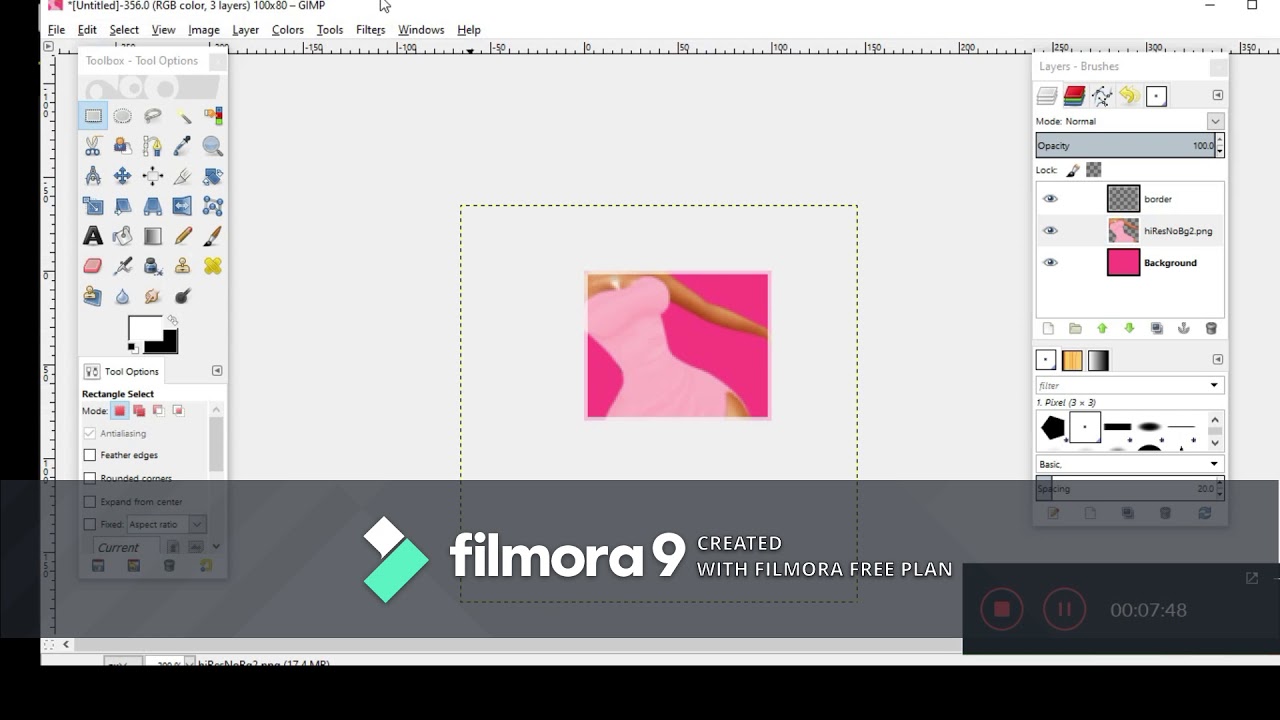The width and height of the screenshot is (1280, 720).
Task: Open the Select menu
Action: 124,30
